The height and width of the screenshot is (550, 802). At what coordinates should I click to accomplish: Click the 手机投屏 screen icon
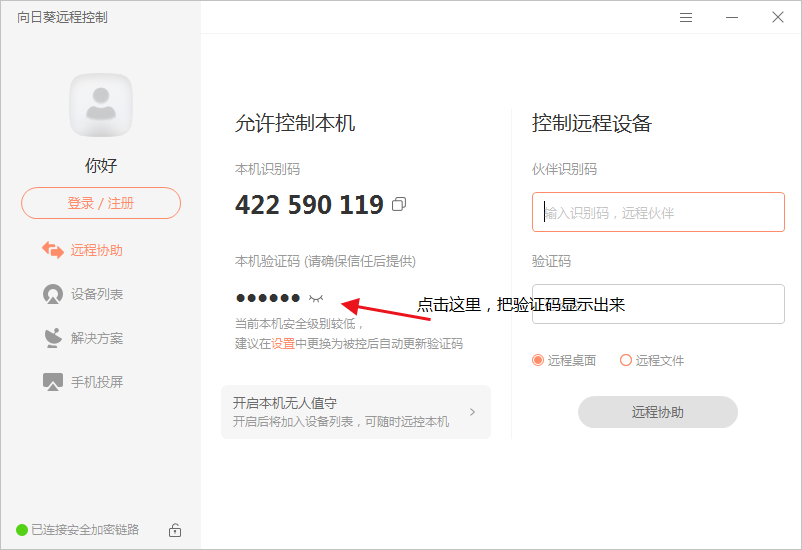click(x=53, y=382)
